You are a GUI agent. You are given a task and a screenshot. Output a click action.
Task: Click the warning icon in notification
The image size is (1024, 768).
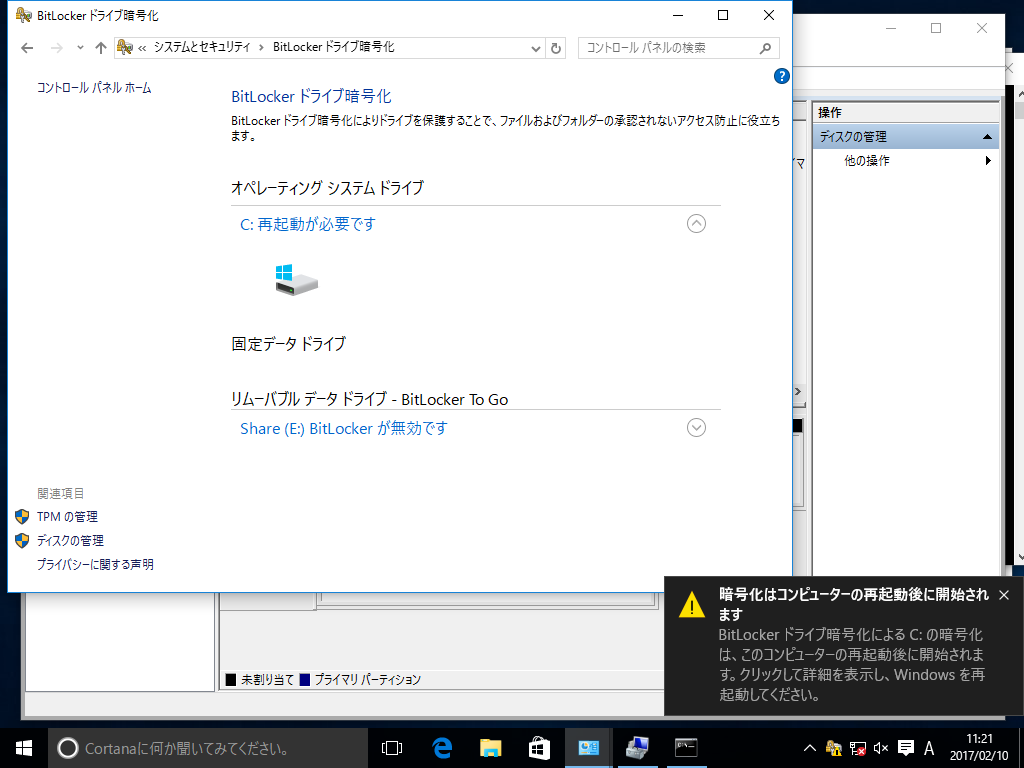coord(692,605)
